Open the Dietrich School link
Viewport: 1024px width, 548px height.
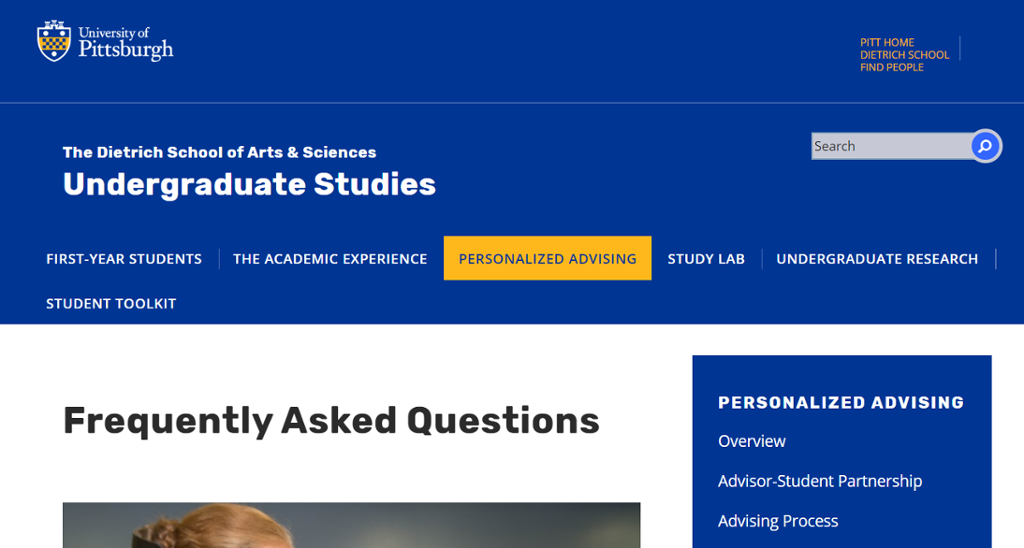904,55
